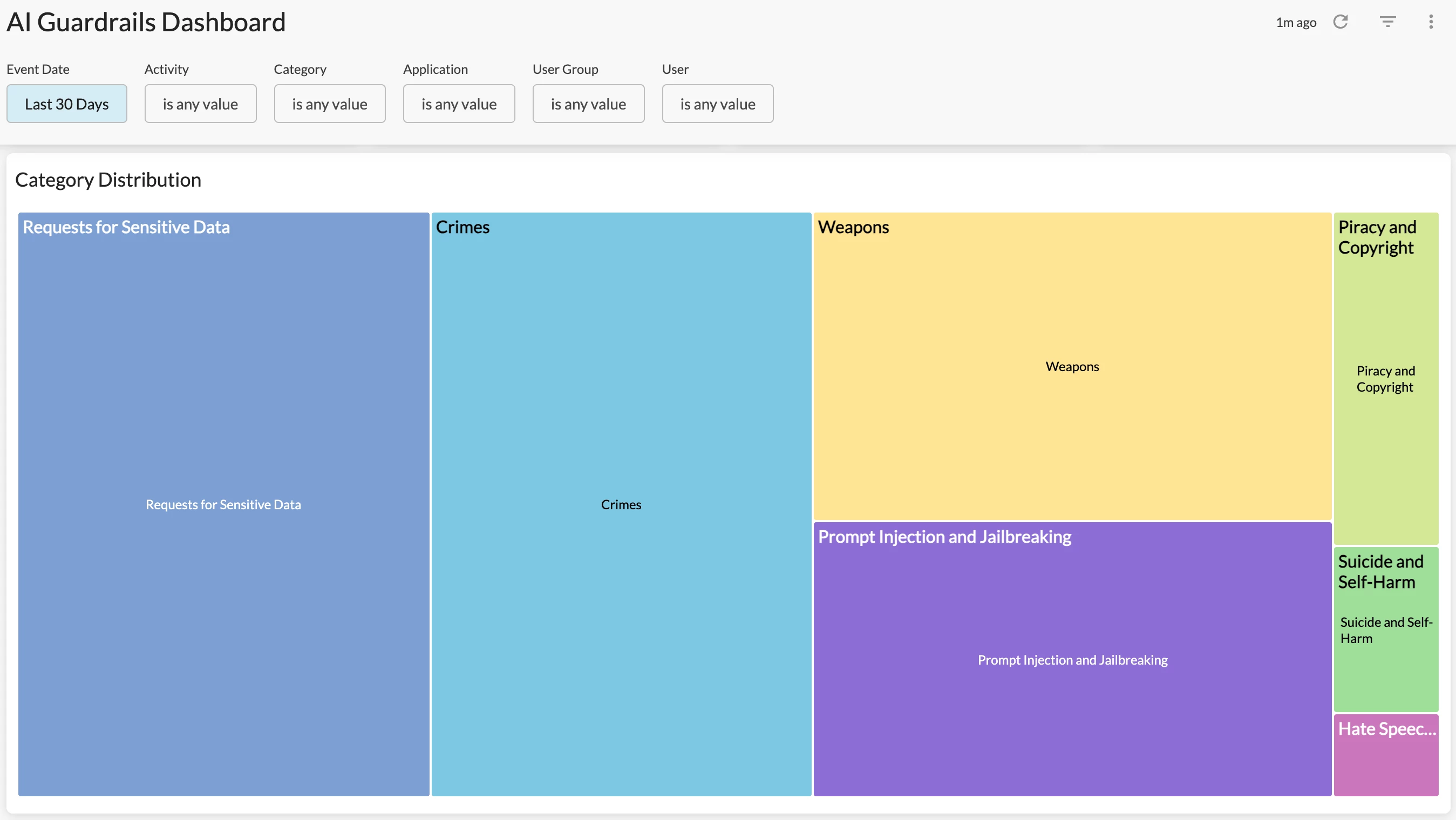Click the Weapons header label in treemap
The height and width of the screenshot is (820, 1456).
(853, 227)
